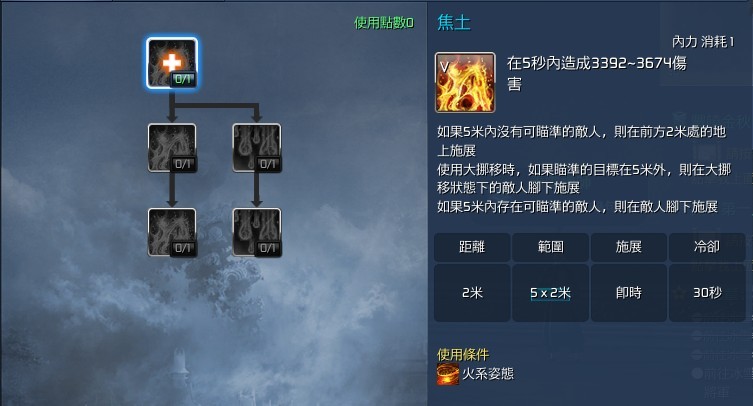Image resolution: width=753 pixels, height=406 pixels.
Task: Select the middle-right dripping flame skill node
Action: (x=256, y=148)
